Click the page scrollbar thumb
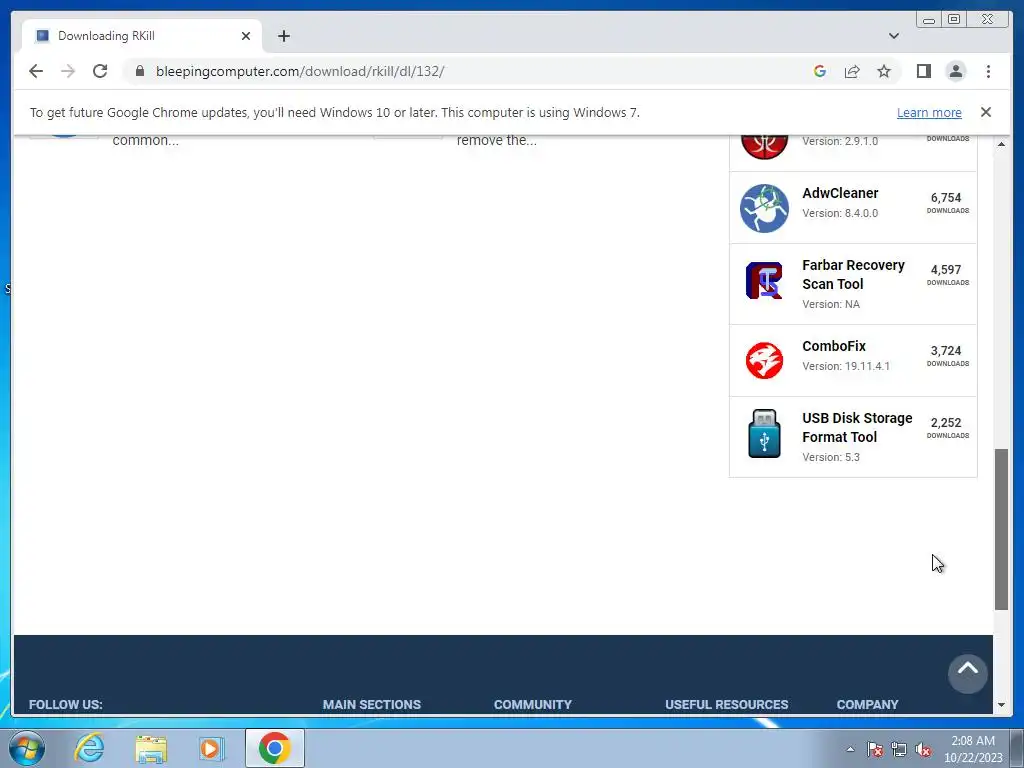Image resolution: width=1024 pixels, height=768 pixels. point(1001,529)
